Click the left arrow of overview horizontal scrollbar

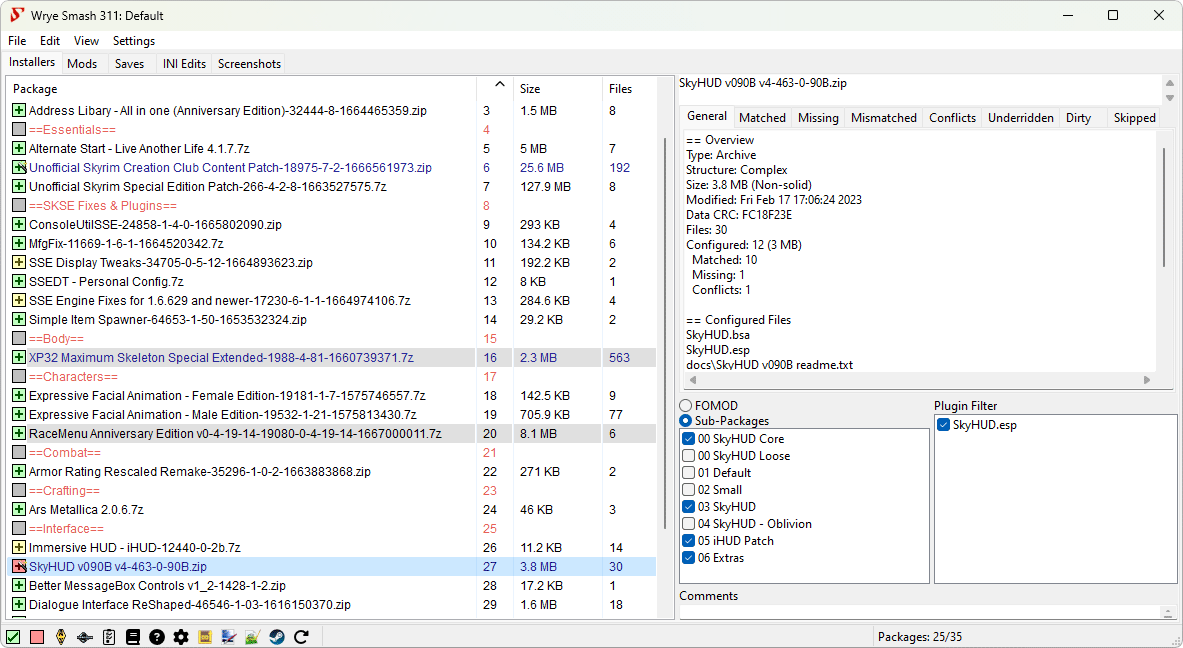point(693,380)
